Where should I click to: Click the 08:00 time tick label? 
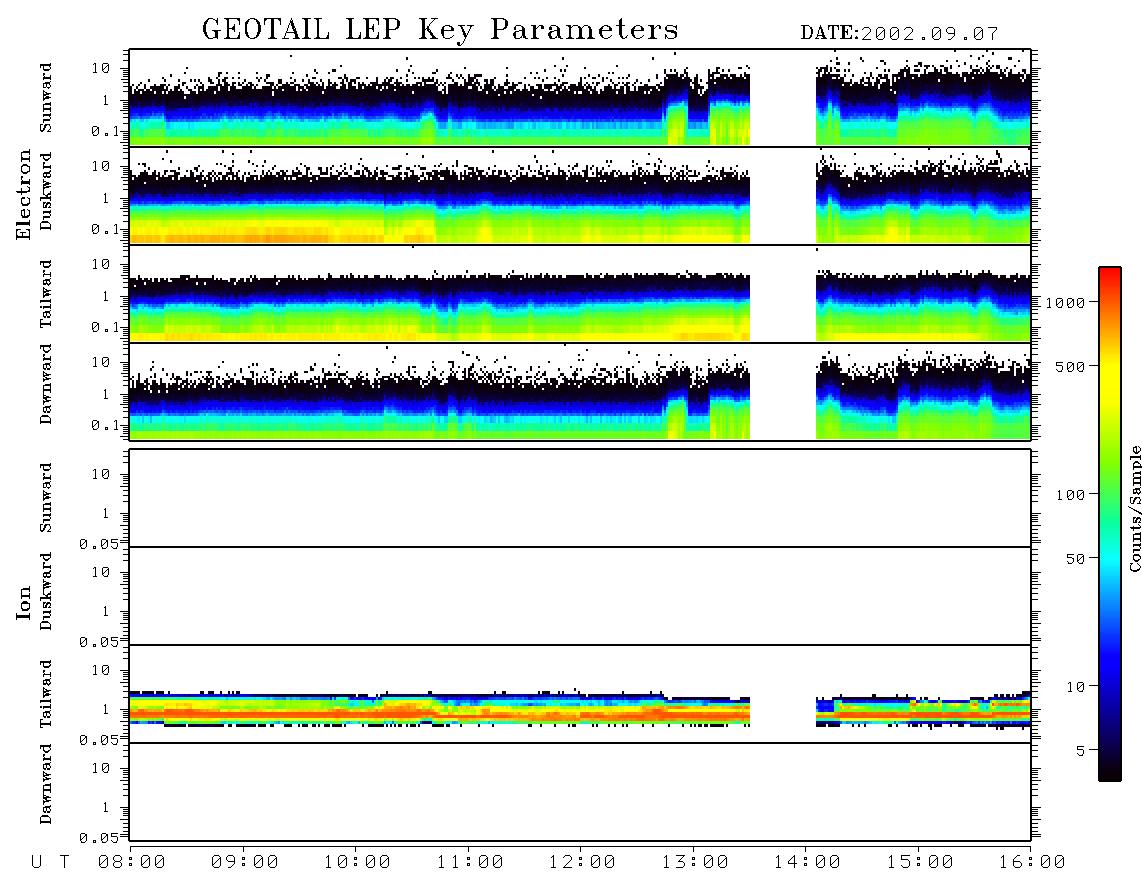coord(132,862)
